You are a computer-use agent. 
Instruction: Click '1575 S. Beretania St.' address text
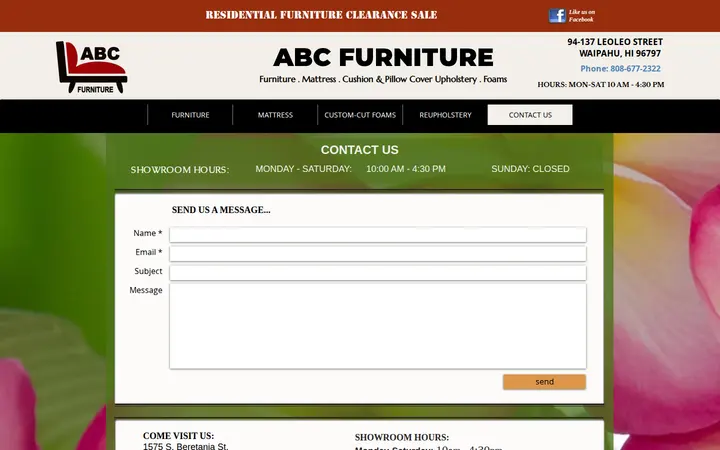[186, 446]
